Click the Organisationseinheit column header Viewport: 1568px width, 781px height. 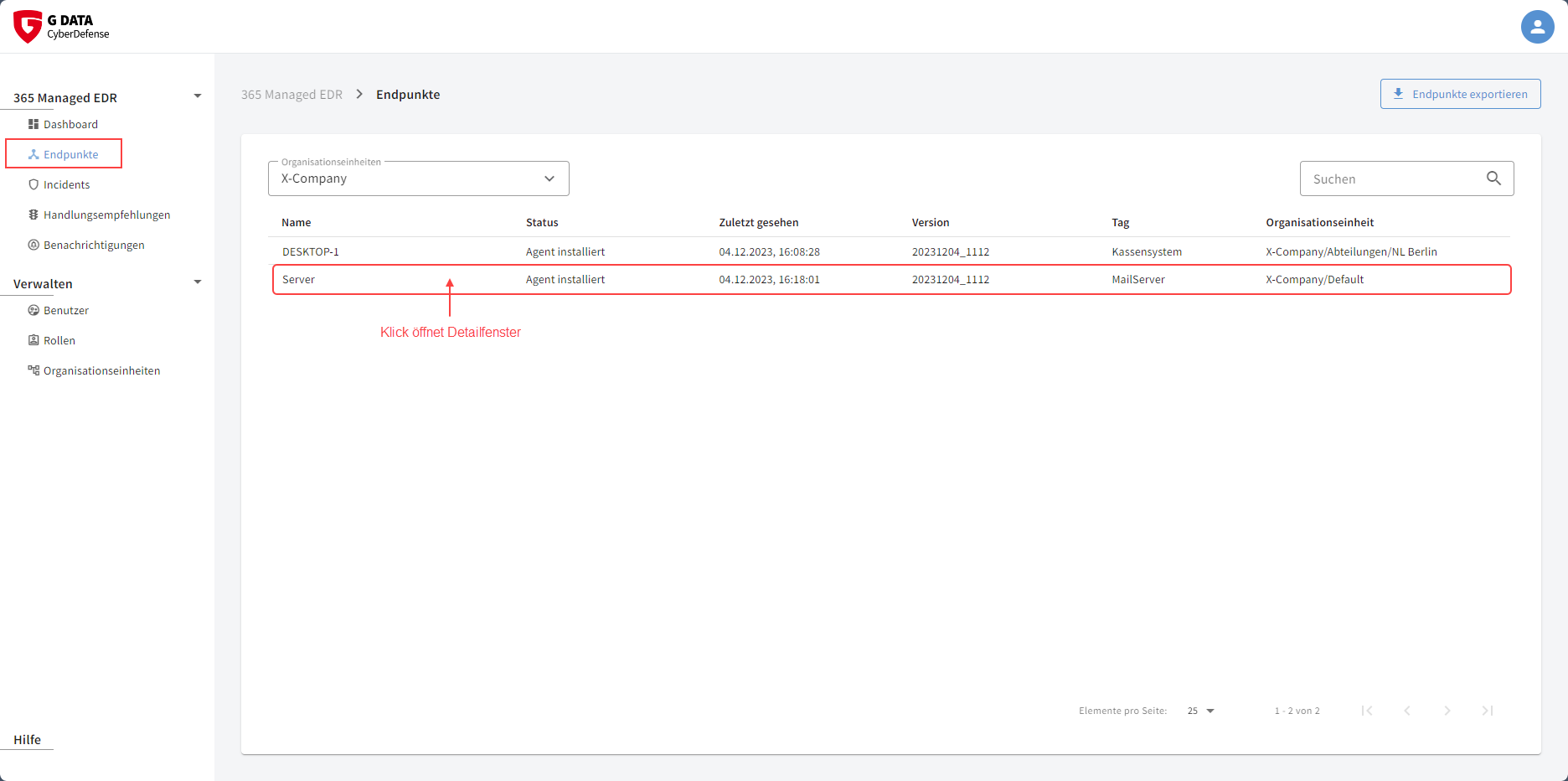[1319, 222]
